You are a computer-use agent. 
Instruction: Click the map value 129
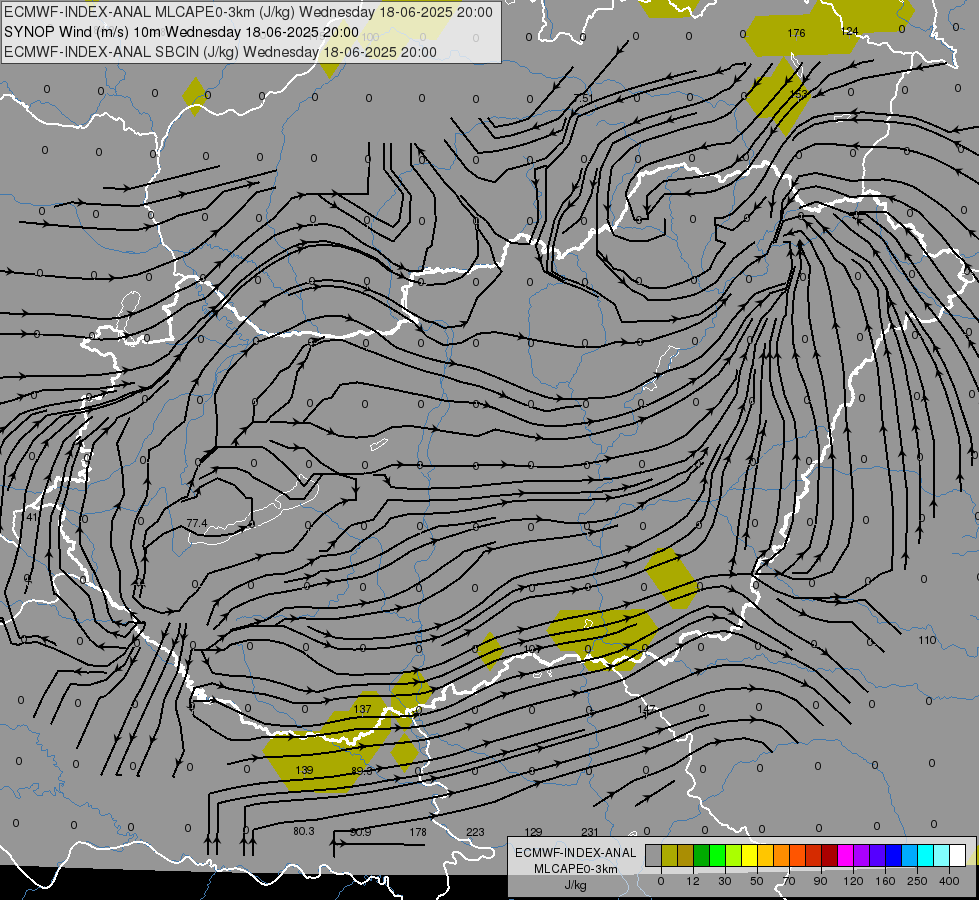click(x=533, y=832)
